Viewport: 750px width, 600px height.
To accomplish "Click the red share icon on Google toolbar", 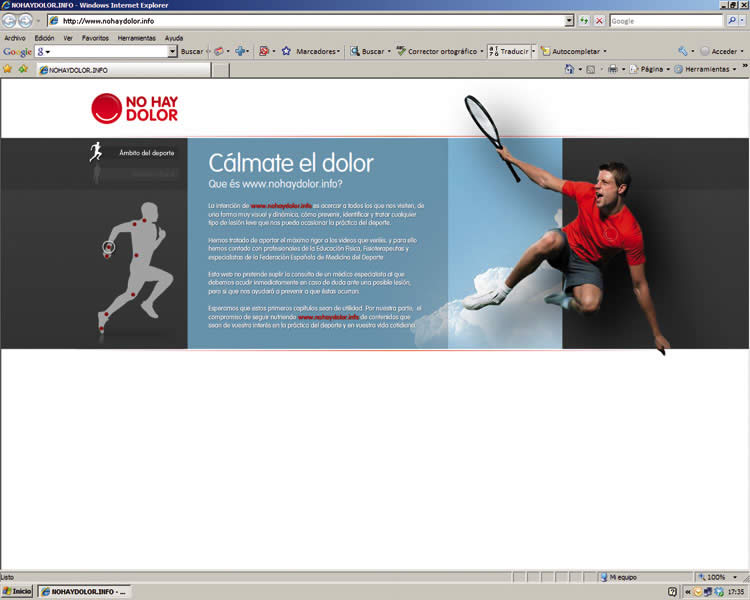I will click(x=264, y=51).
